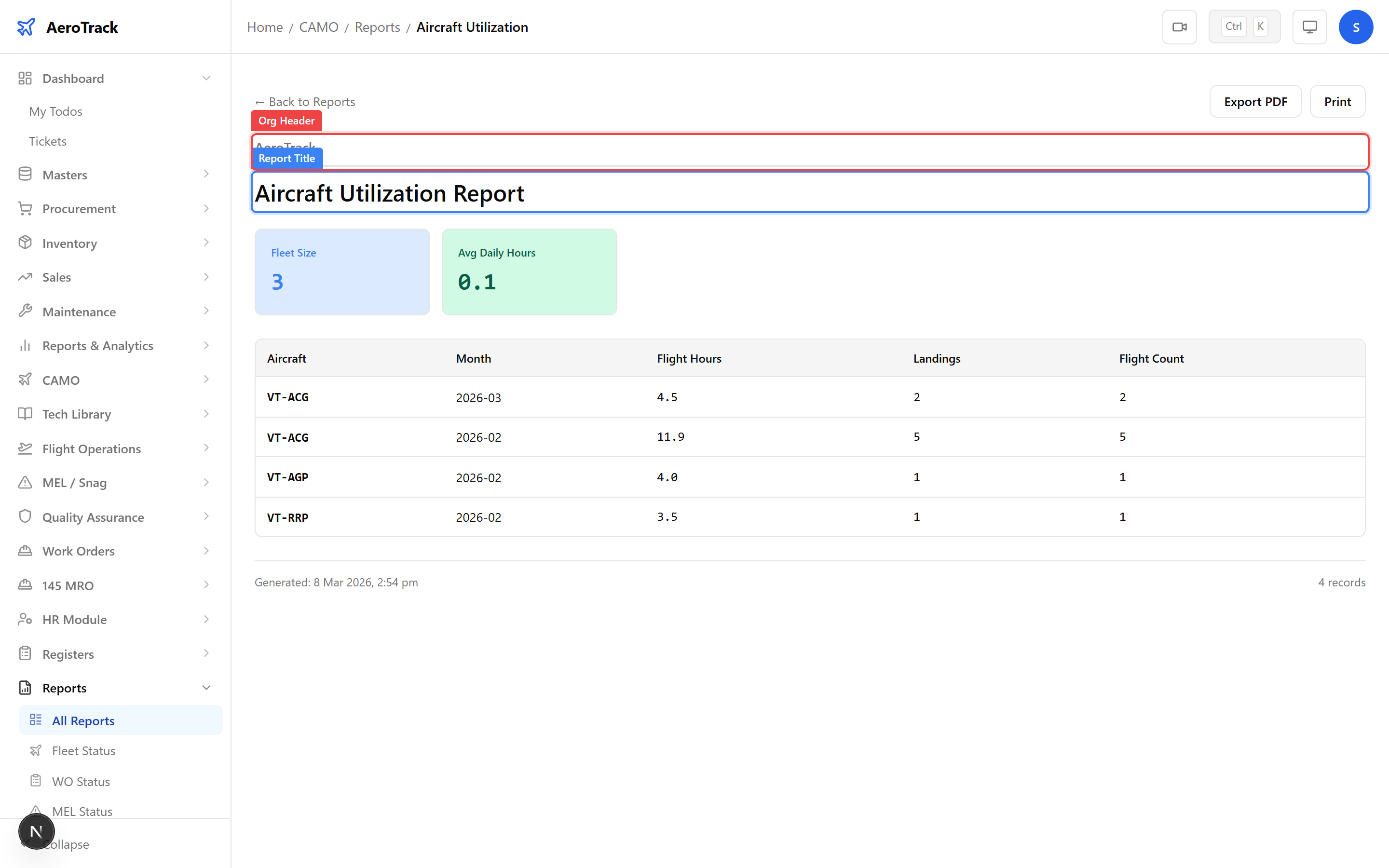Open the Fleet Status report item
1389x868 pixels.
[x=84, y=751]
